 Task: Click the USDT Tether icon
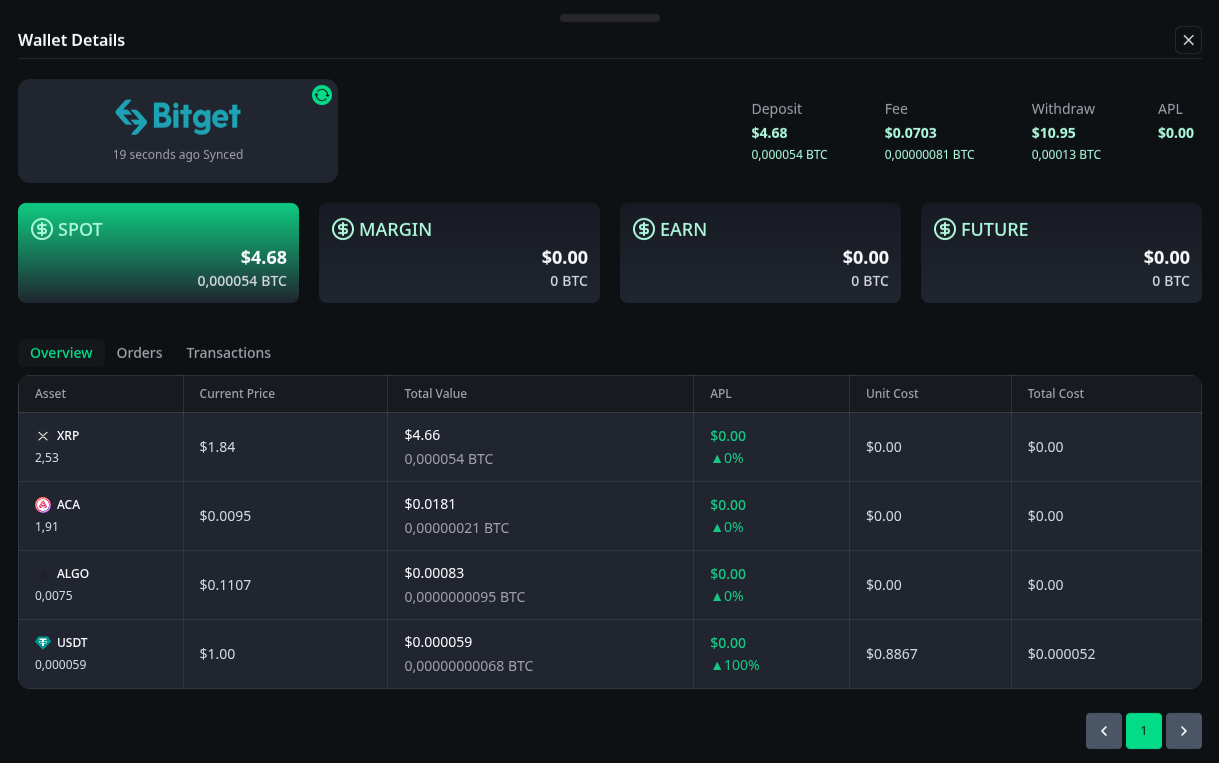(x=41, y=643)
